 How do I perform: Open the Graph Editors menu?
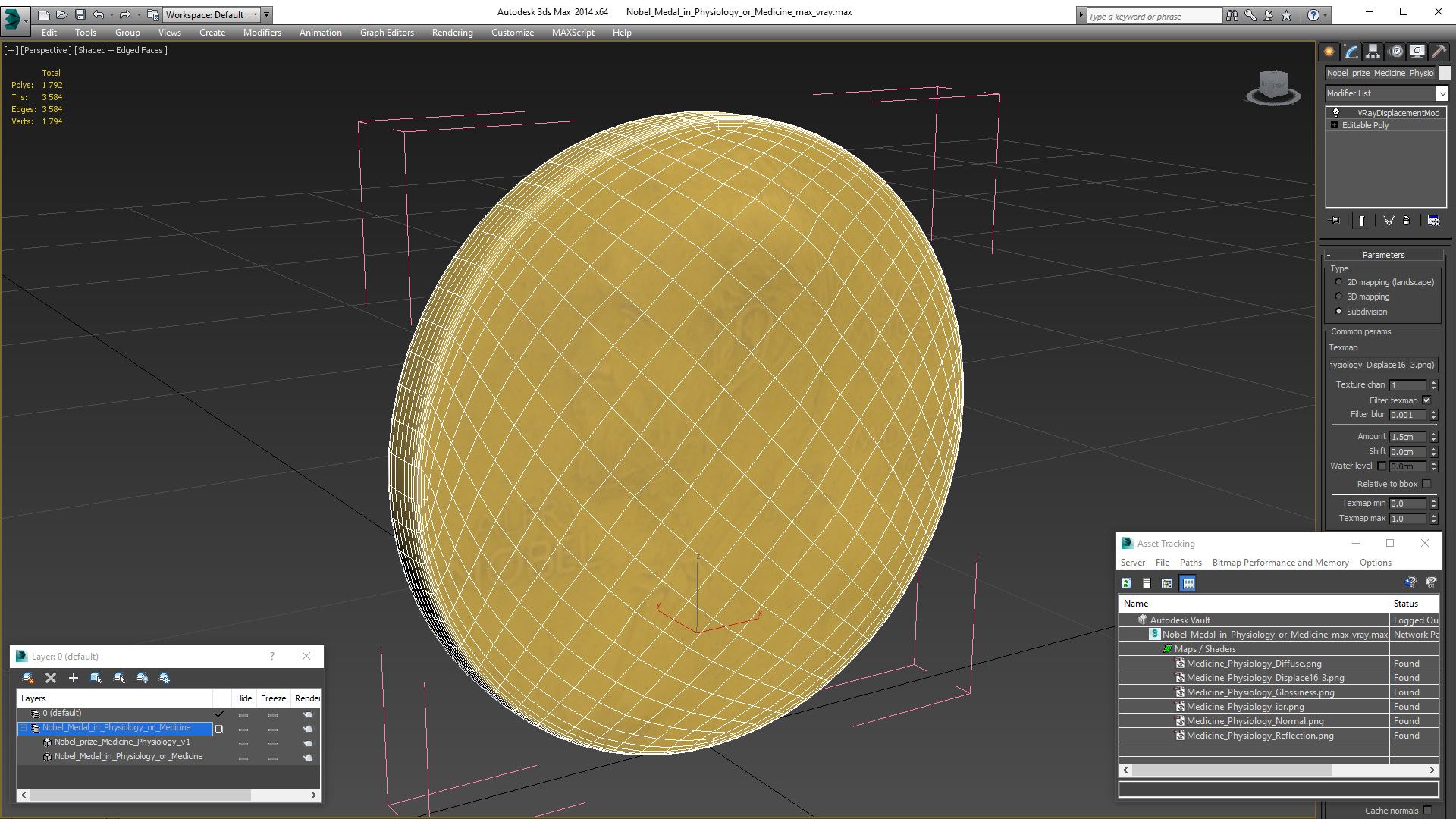click(387, 33)
